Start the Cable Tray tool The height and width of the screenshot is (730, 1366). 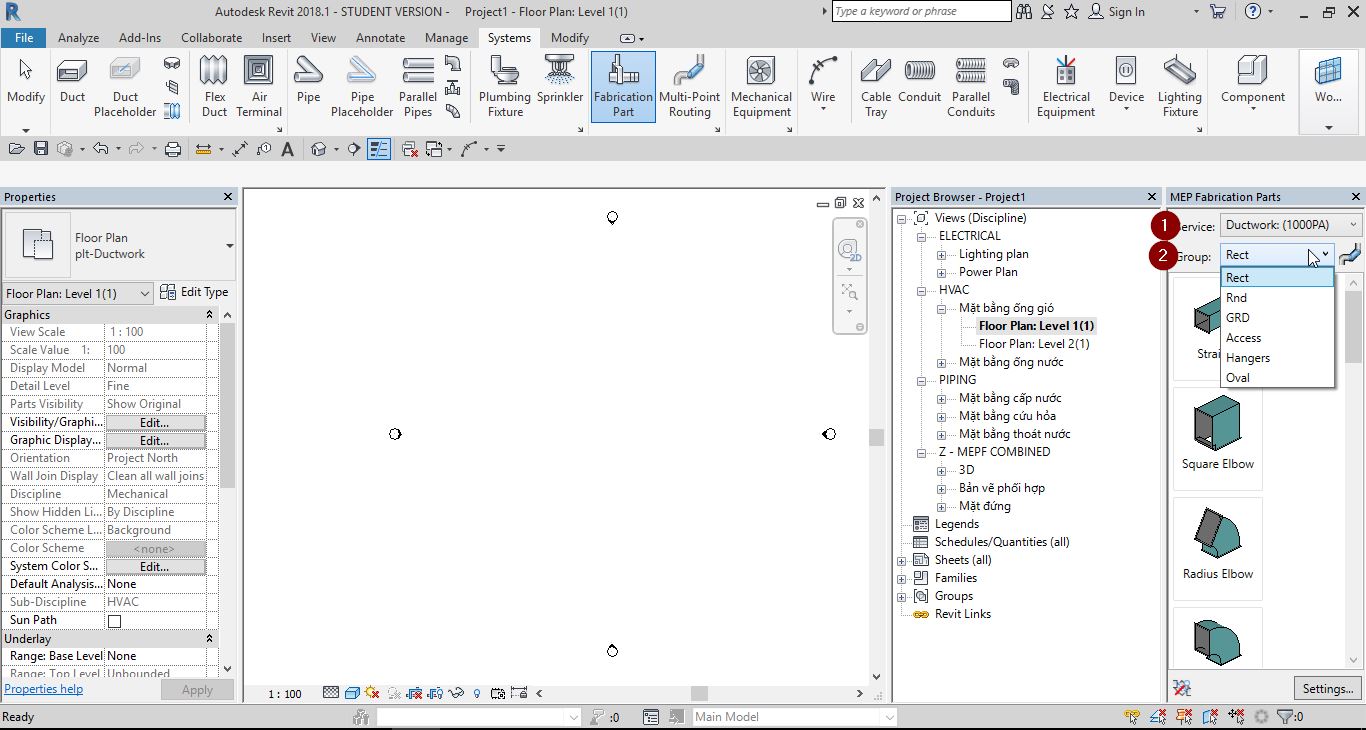875,87
